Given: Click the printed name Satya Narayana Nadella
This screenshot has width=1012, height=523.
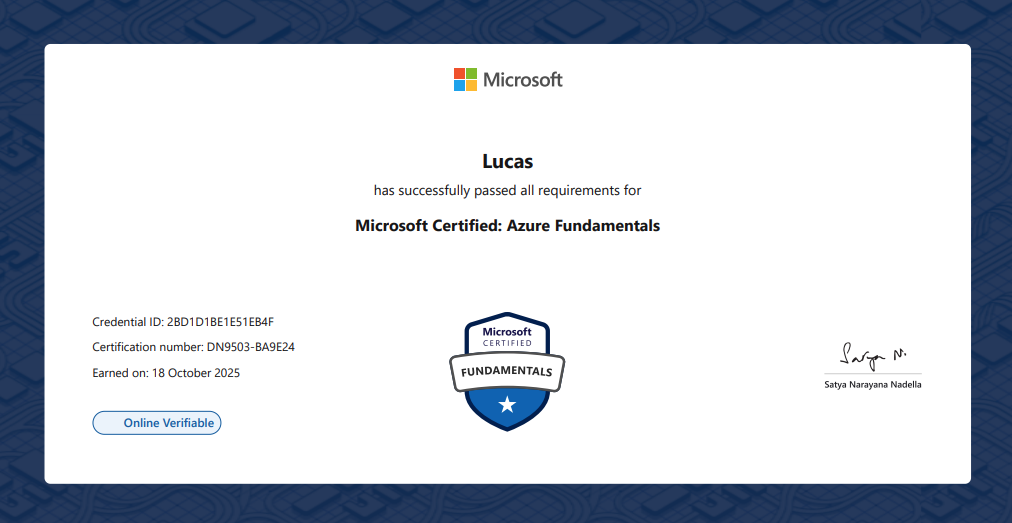Looking at the screenshot, I should 872,384.
